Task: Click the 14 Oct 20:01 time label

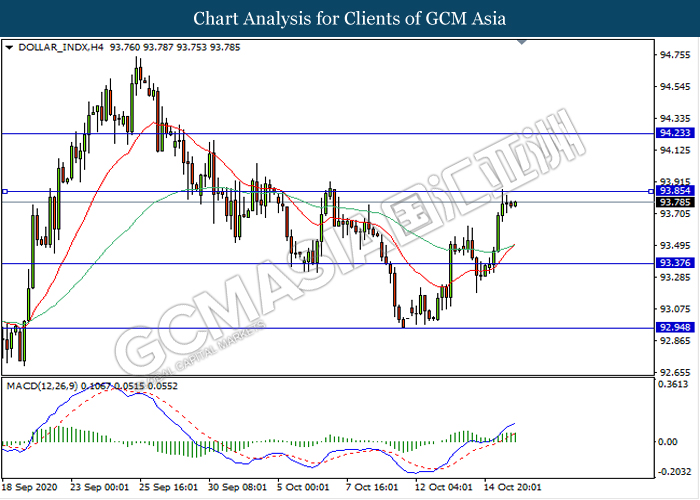Action: point(512,487)
